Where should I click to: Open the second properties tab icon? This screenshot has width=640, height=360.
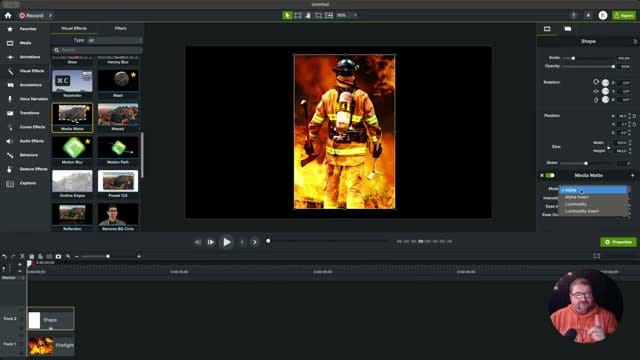[567, 29]
